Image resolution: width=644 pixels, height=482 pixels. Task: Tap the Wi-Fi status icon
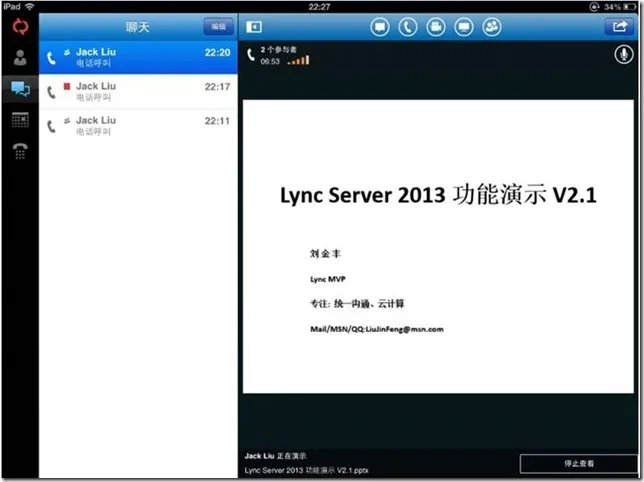click(30, 7)
